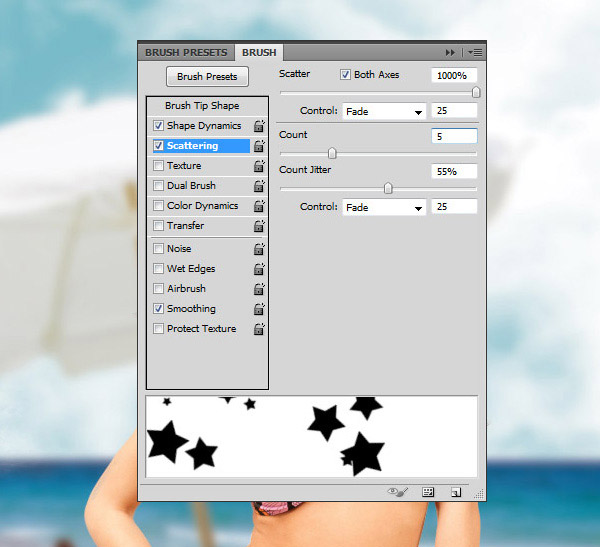Click the Protect Texture label
This screenshot has width=600, height=547.
tap(202, 328)
